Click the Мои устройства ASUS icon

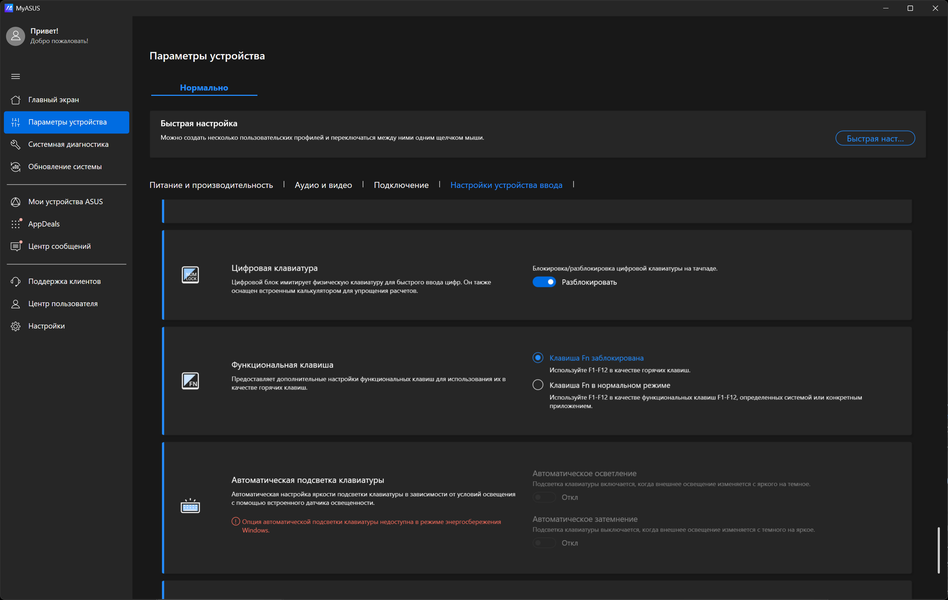point(16,202)
